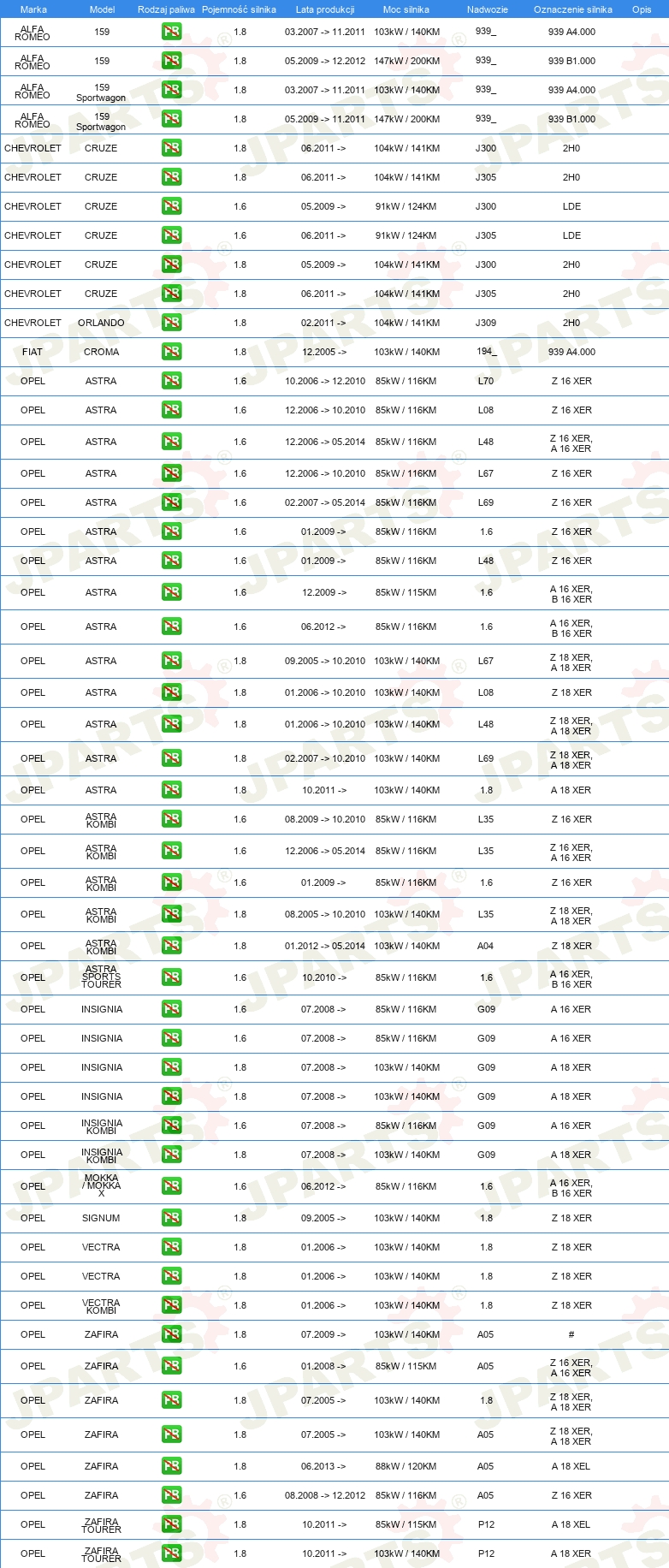Select the VECTRA KOMBI model cell
Screen dimensions: 669x1568
tap(101, 1306)
